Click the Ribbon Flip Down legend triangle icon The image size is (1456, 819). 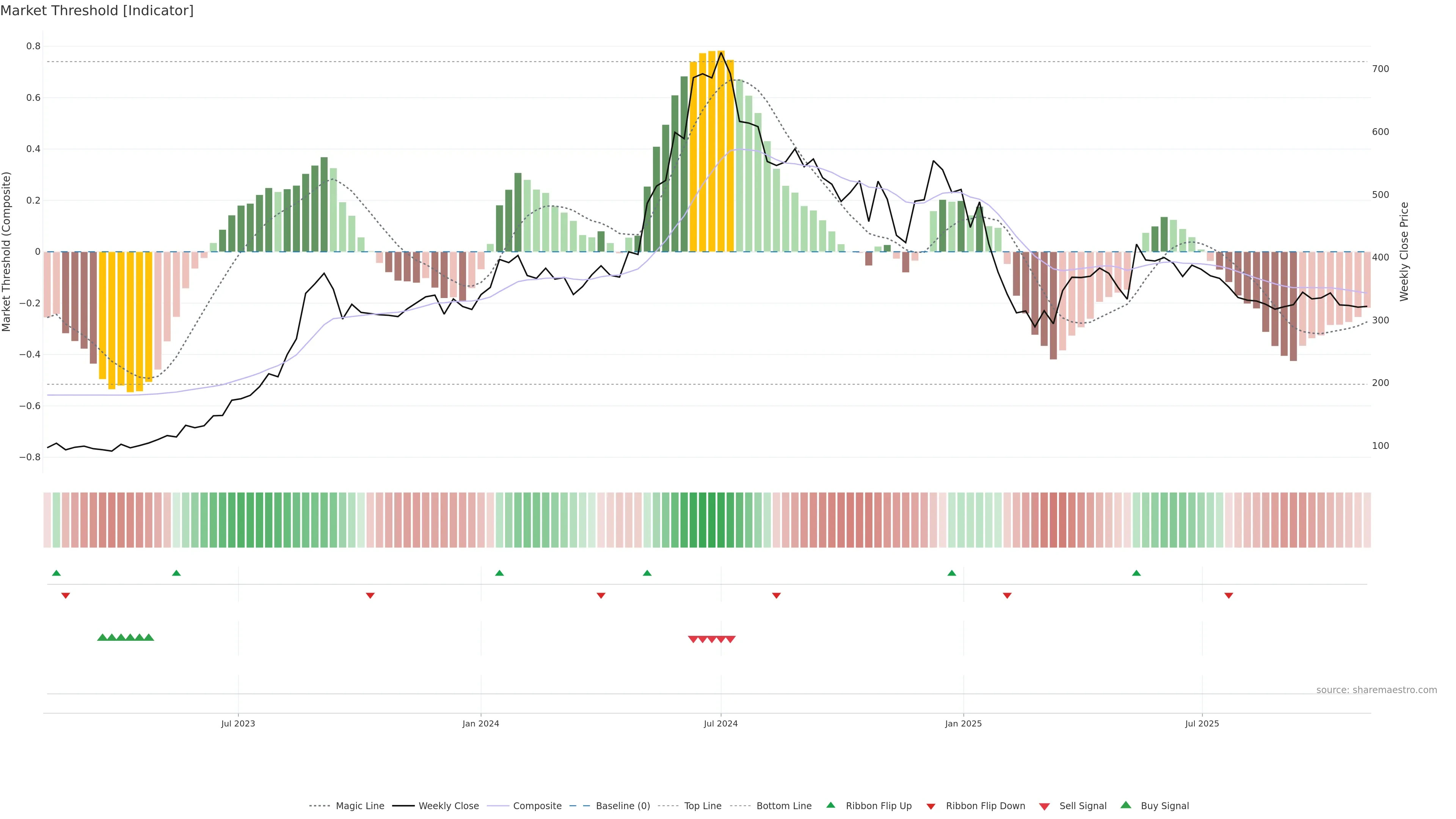tap(931, 806)
